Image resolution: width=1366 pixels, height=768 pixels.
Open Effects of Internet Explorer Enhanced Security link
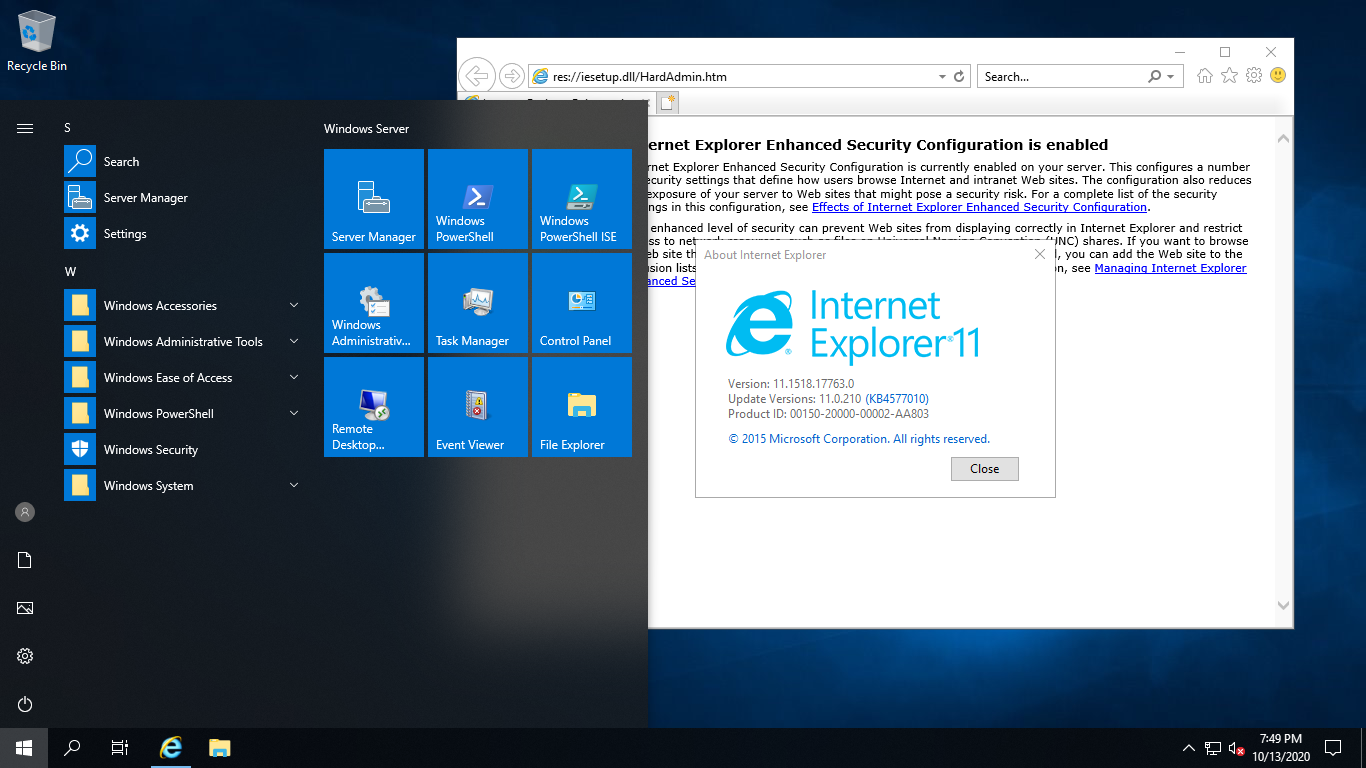(x=979, y=207)
